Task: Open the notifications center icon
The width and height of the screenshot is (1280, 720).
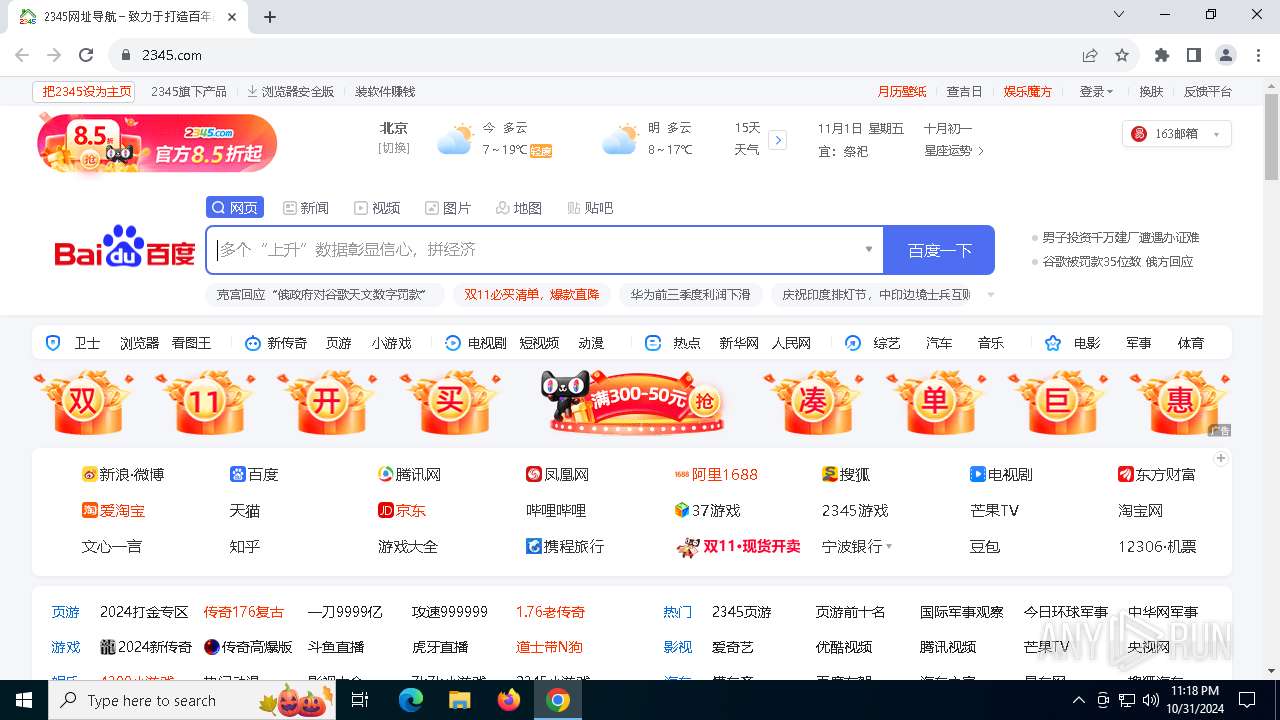Action: click(x=1247, y=700)
